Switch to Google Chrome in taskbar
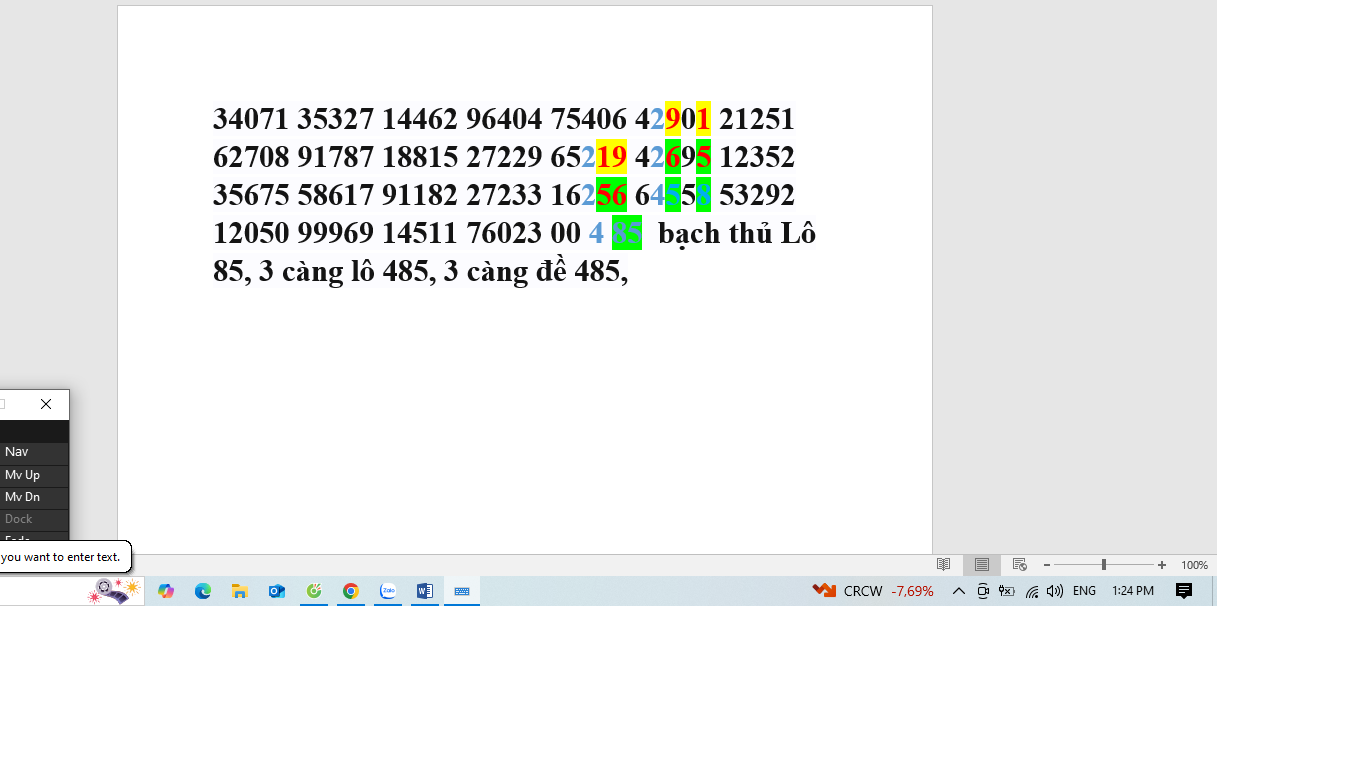Screen dimensions: 1366x768 351,591
